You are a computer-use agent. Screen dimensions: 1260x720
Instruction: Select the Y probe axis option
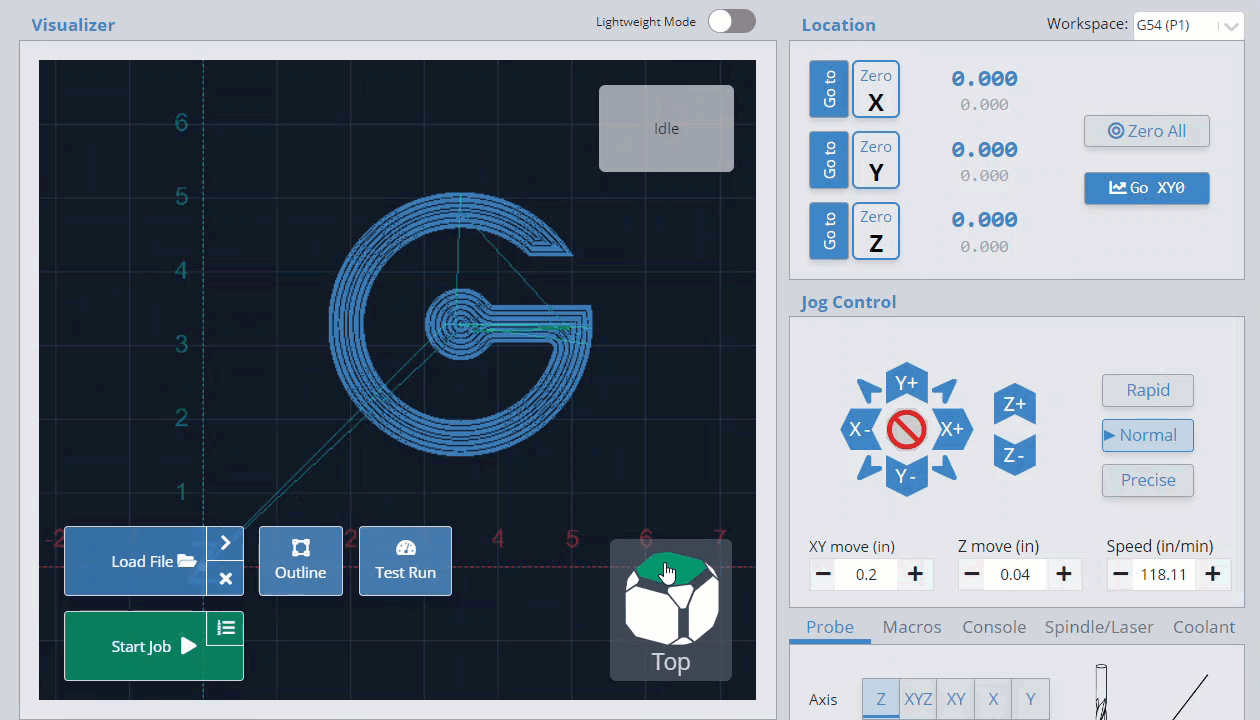click(x=1031, y=700)
